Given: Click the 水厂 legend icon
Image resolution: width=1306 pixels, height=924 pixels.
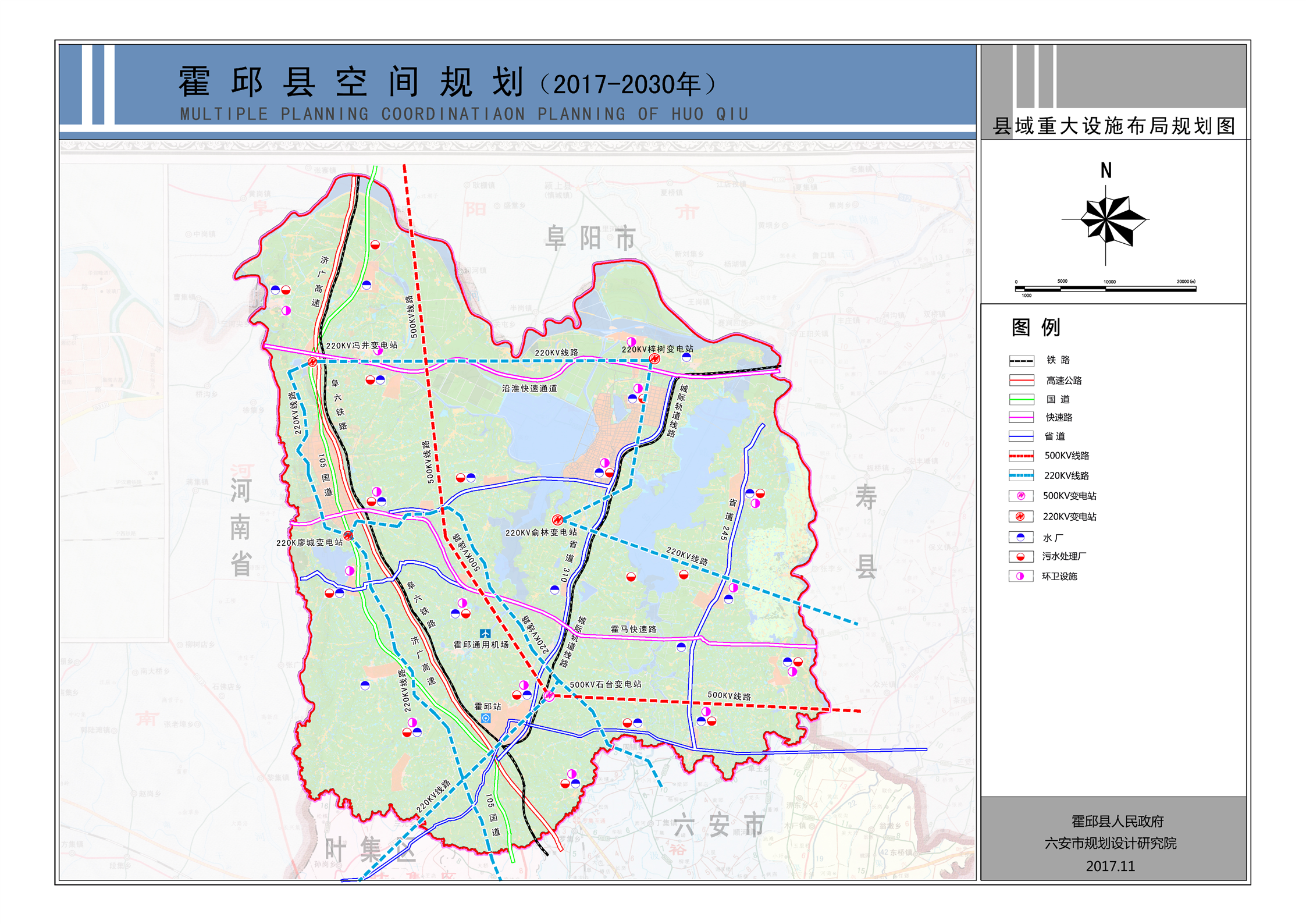Looking at the screenshot, I should (1021, 537).
